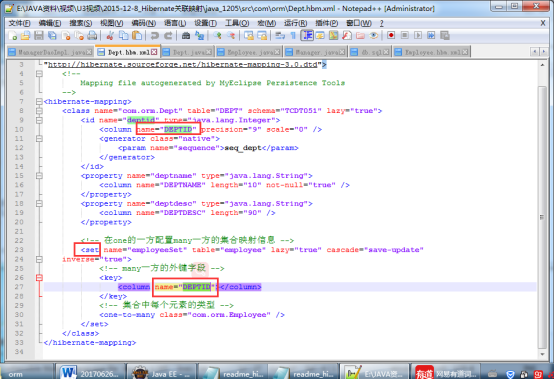554x380 pixels.
Task: Click the tab bar scroll-left arrow
Action: coord(535,52)
